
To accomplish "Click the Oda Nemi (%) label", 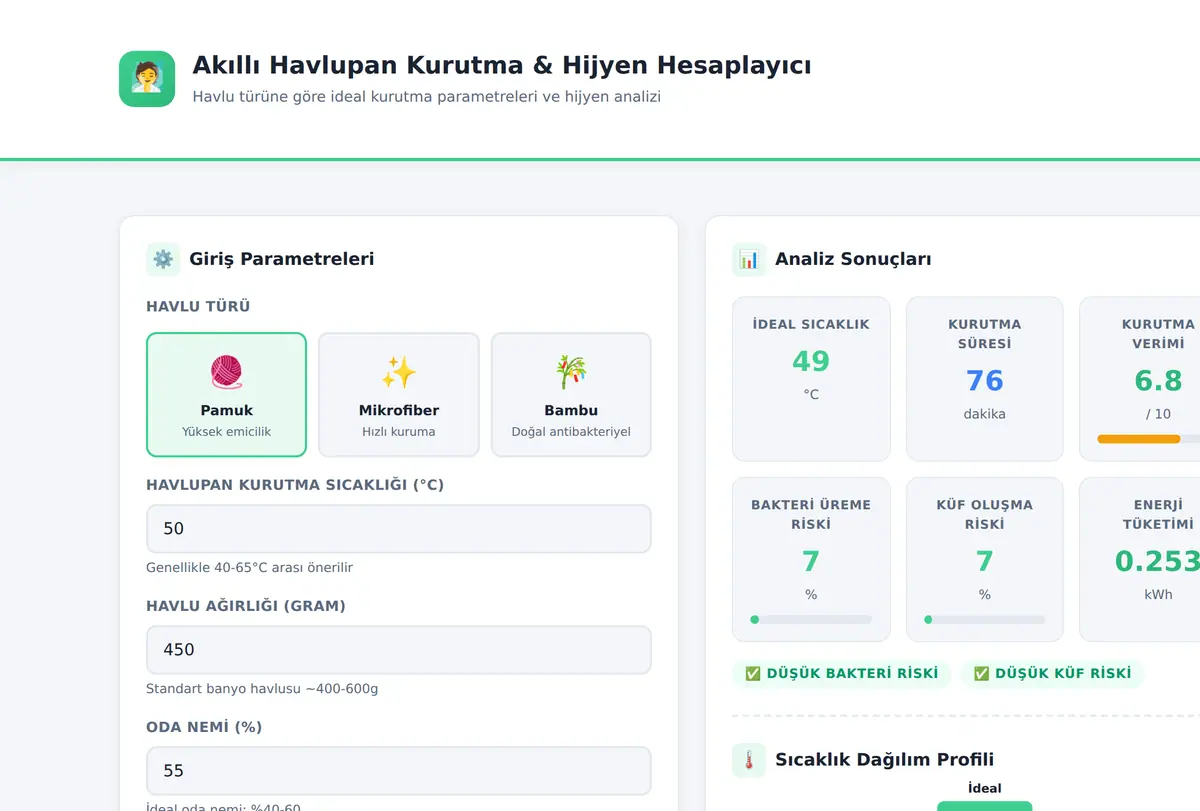I will coord(204,727).
